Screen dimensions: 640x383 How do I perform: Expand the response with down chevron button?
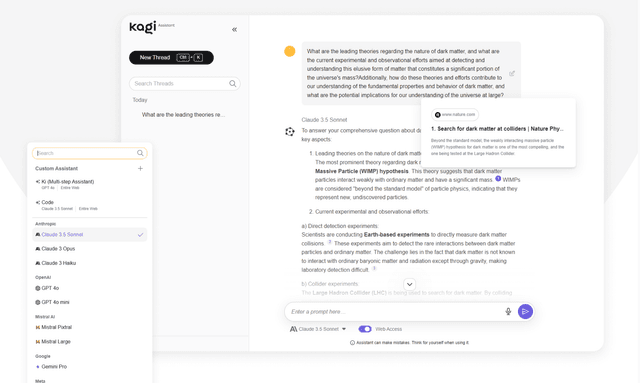[x=409, y=284]
